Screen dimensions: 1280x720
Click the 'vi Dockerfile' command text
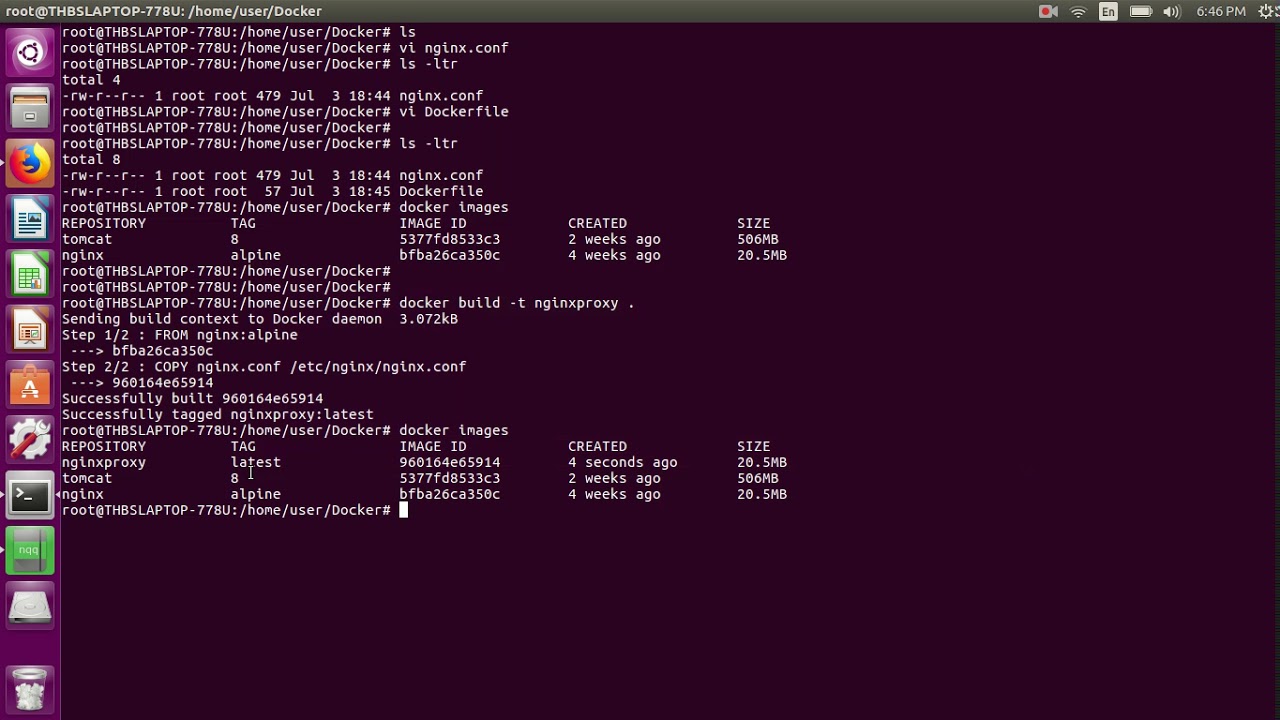click(x=453, y=112)
